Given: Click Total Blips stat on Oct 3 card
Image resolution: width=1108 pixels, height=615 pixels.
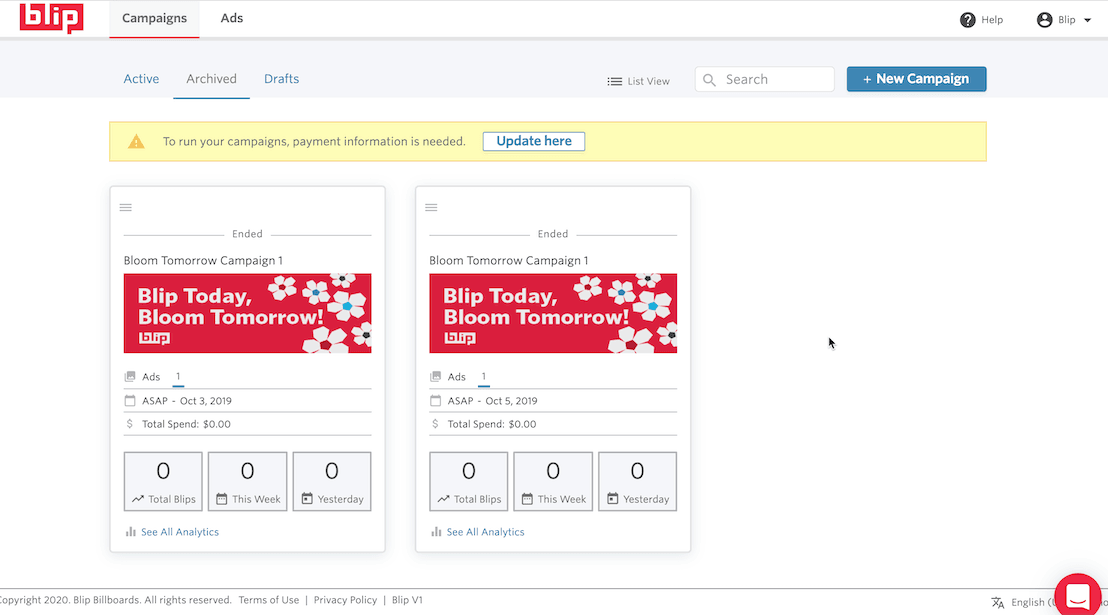Looking at the screenshot, I should 163,481.
